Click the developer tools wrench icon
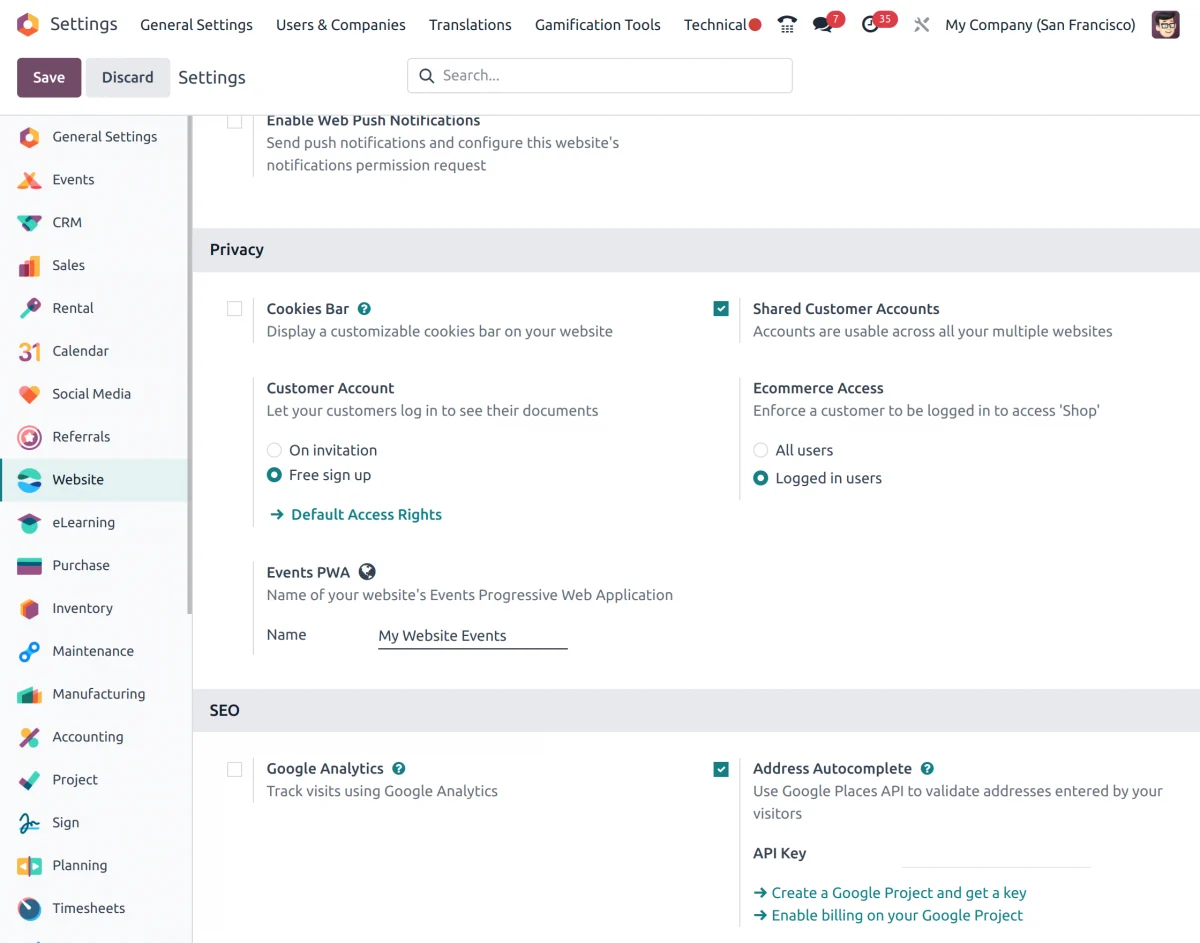Viewport: 1200px width, 943px height. [921, 24]
